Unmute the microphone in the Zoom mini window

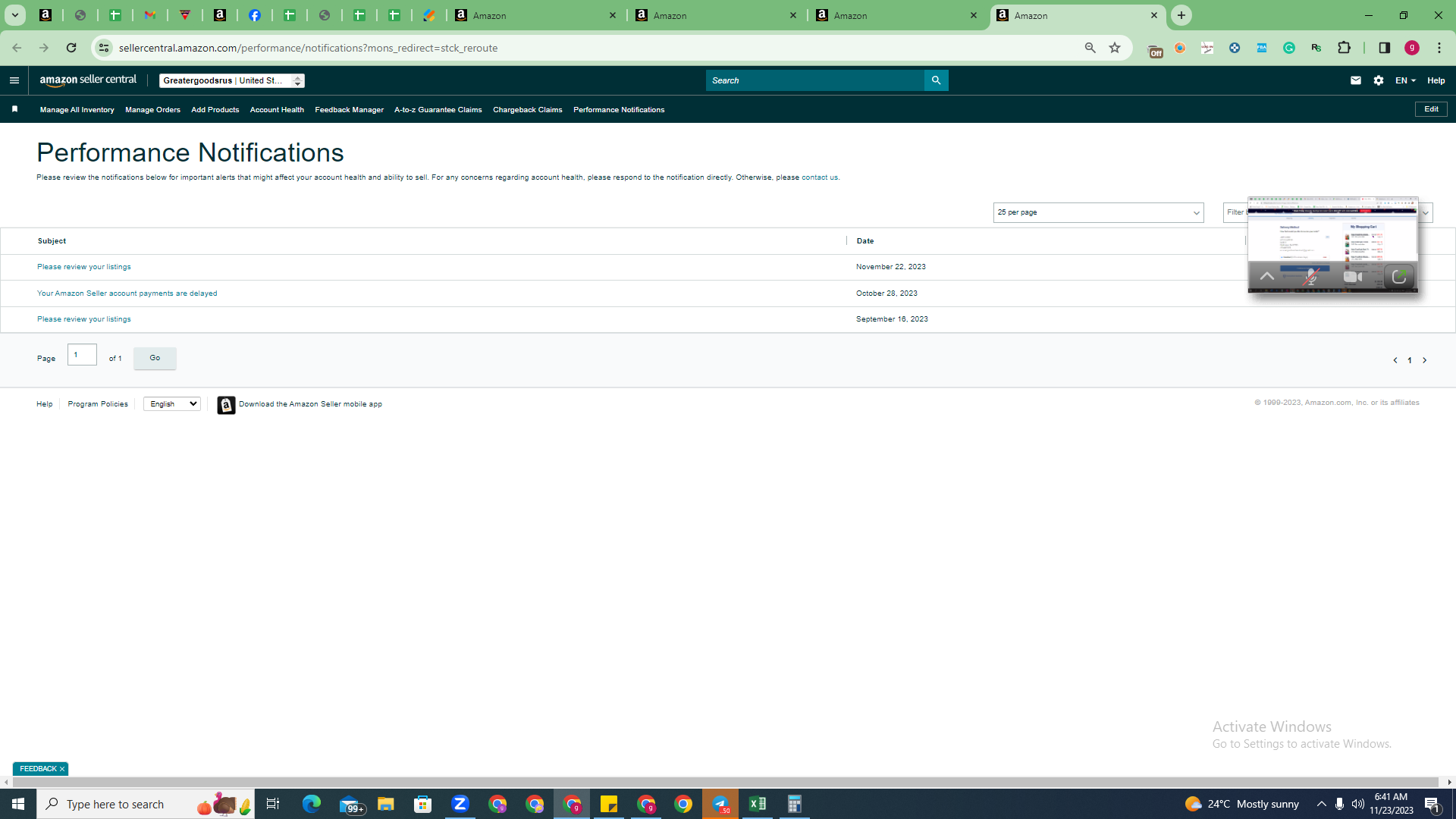[x=1310, y=277]
